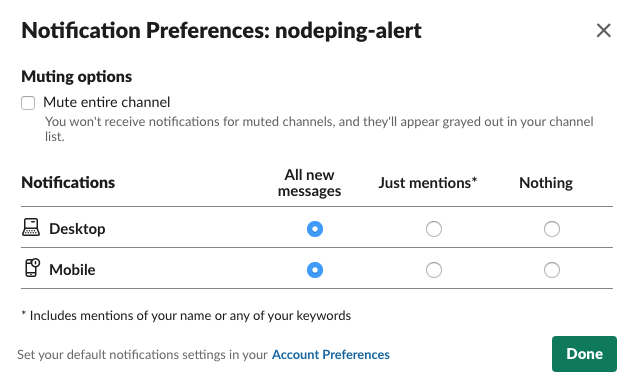The image size is (630, 387).
Task: Click the 'Nothing' column header
Action: click(x=546, y=183)
